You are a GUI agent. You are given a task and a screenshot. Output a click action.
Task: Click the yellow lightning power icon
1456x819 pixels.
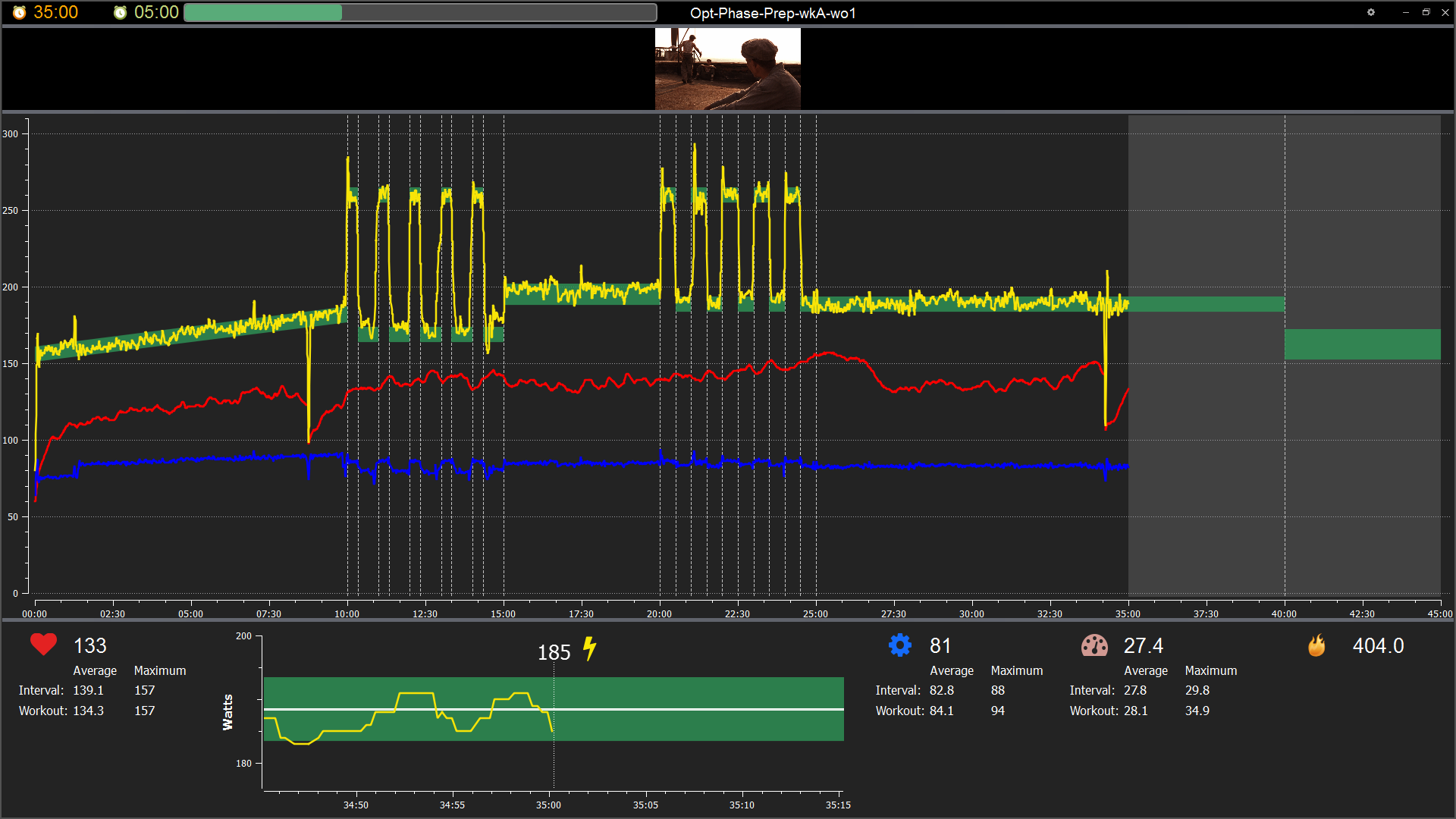[590, 649]
